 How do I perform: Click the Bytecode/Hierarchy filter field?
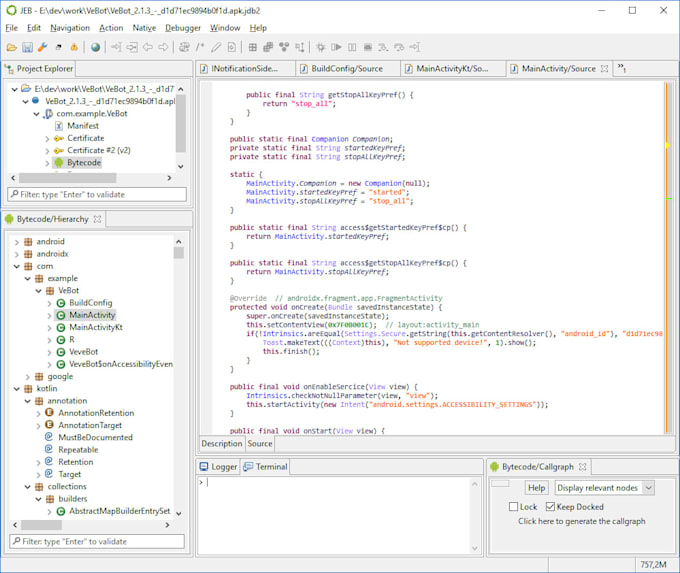97,541
